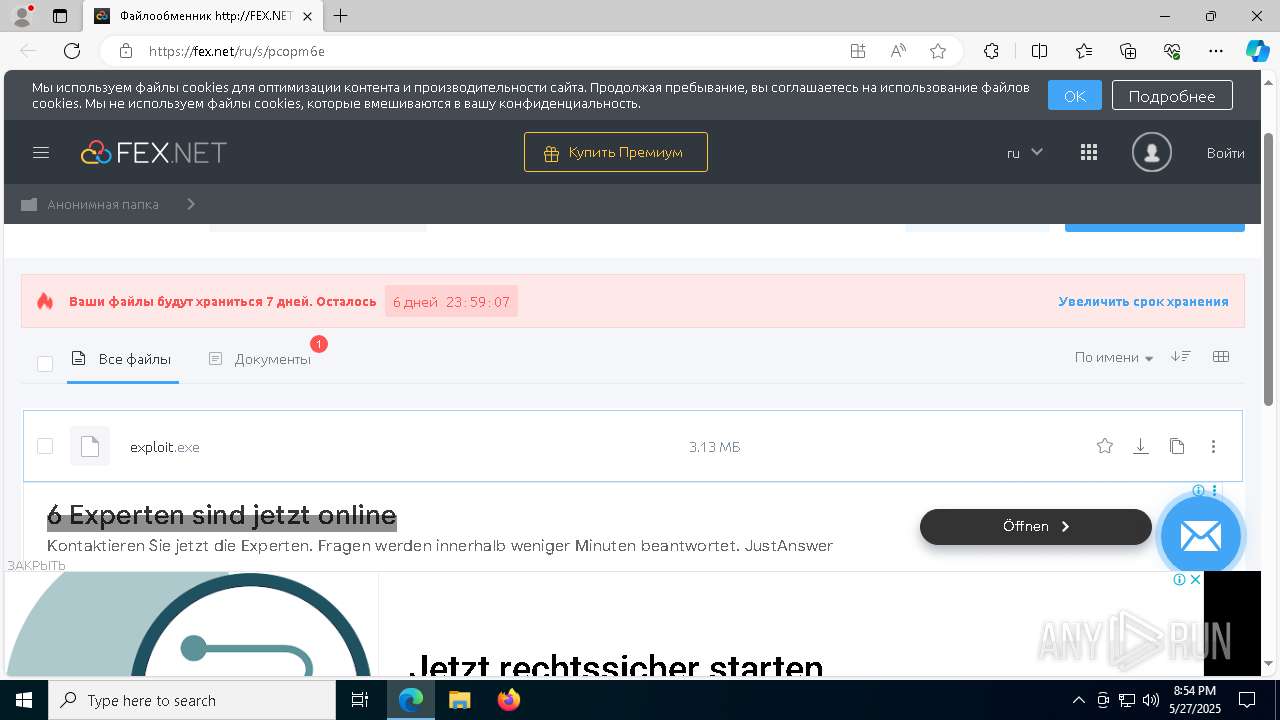This screenshot has height=720, width=1280.
Task: Open Task View on taskbar
Action: tap(360, 700)
